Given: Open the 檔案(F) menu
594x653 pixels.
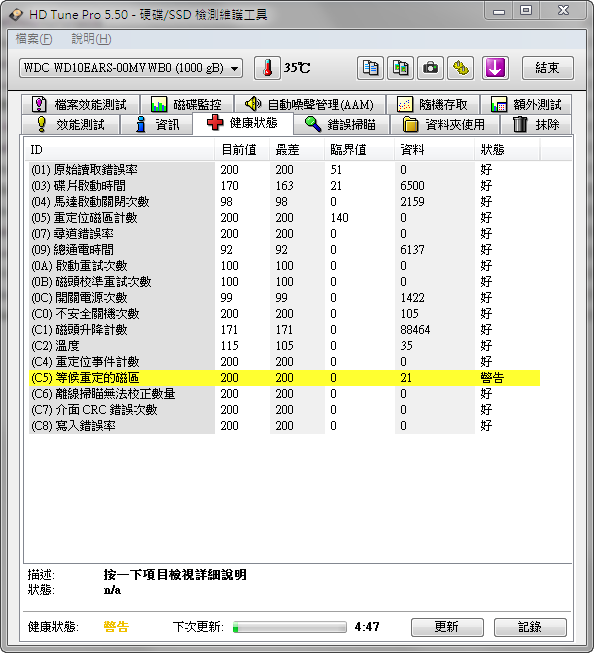Looking at the screenshot, I should 34,39.
